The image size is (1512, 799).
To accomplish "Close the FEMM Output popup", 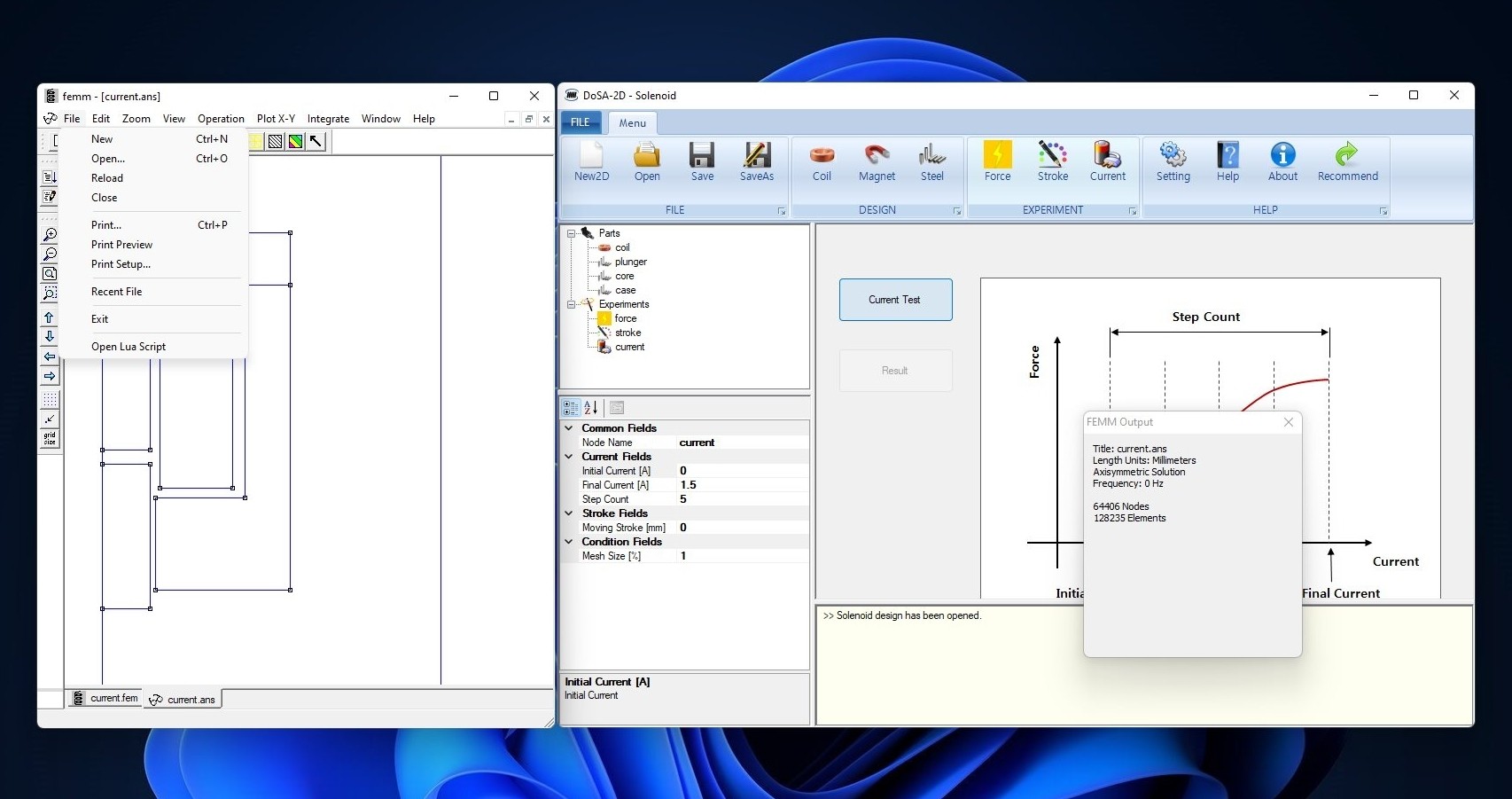I will pyautogui.click(x=1289, y=422).
